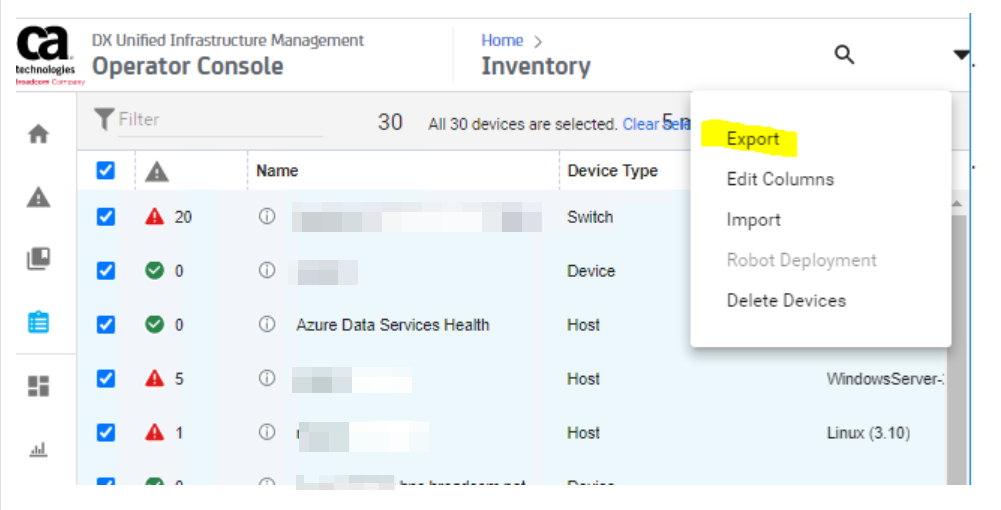The image size is (1001, 510).
Task: Select Delete Devices menu option
Action: pyautogui.click(x=785, y=301)
